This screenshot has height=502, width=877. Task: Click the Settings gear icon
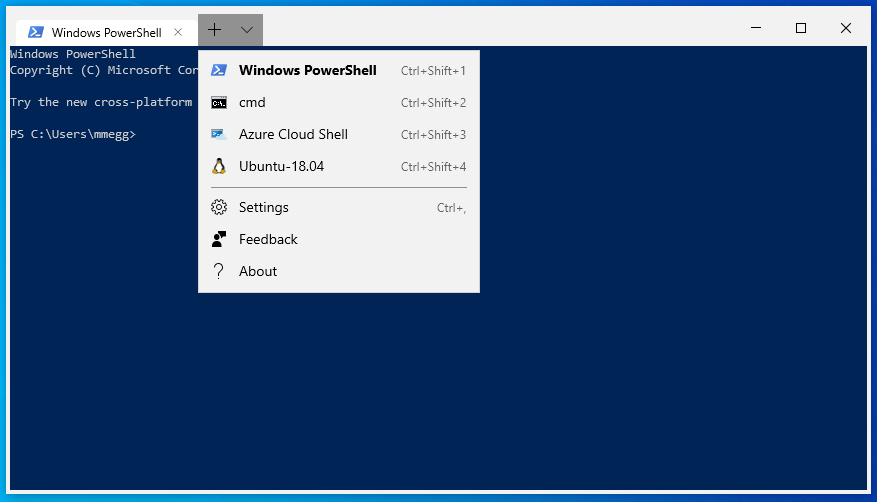point(219,207)
